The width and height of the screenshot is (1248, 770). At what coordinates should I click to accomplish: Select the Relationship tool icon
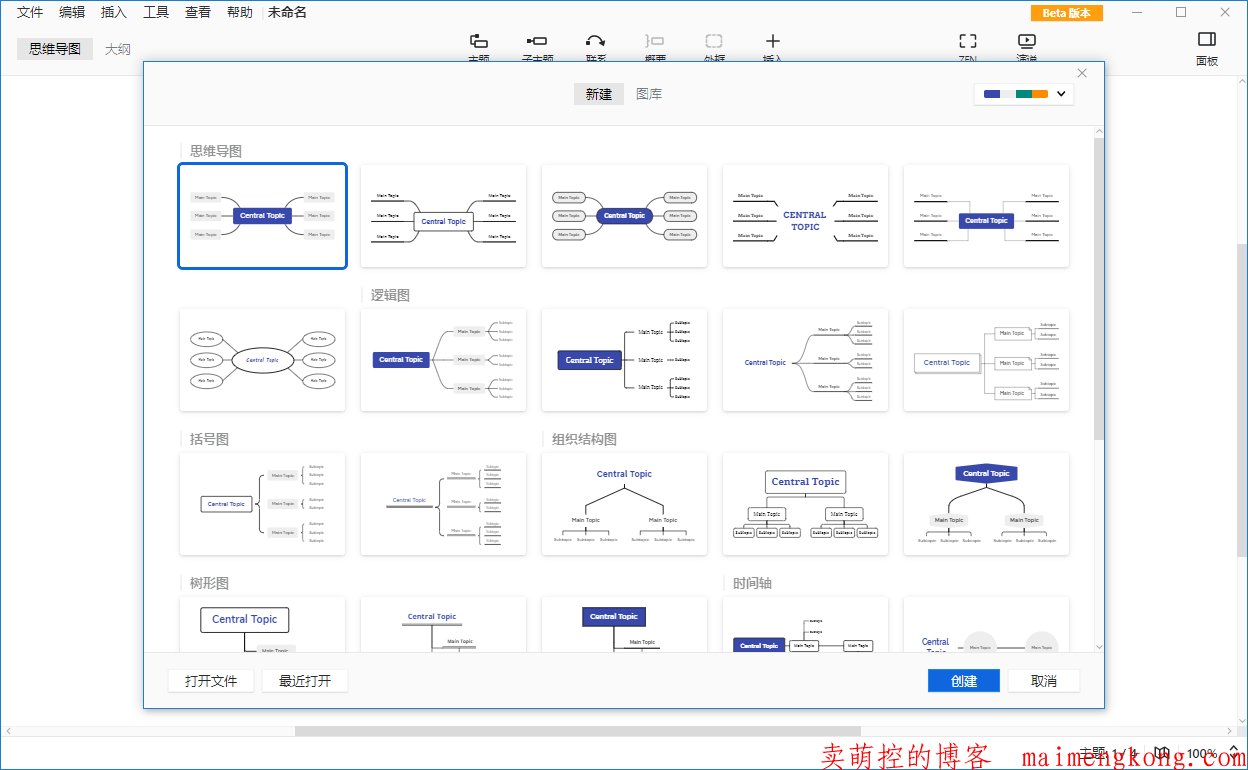point(595,42)
